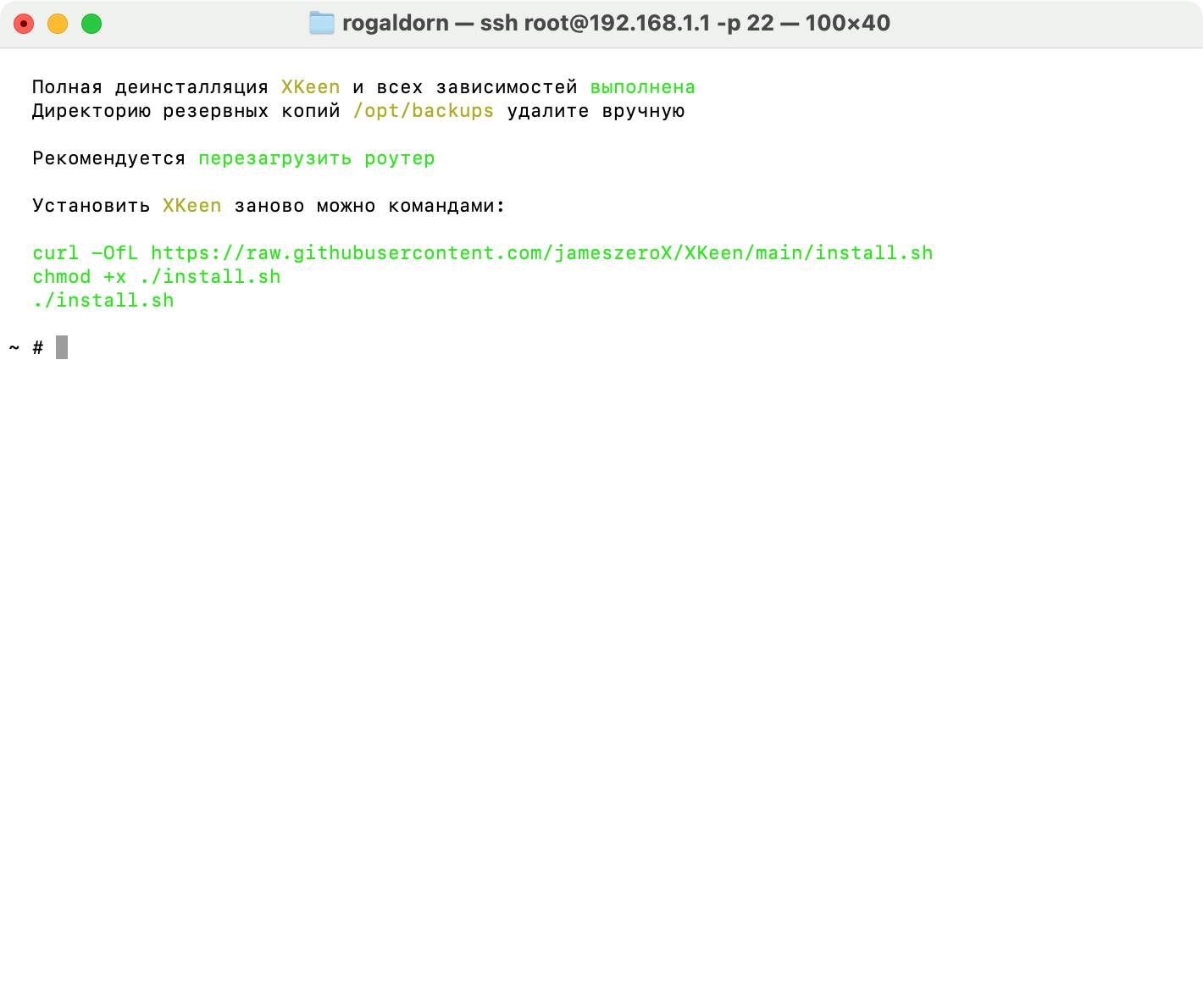Click the folder proxy icon in title bar
The height and width of the screenshot is (1008, 1203).
click(322, 23)
